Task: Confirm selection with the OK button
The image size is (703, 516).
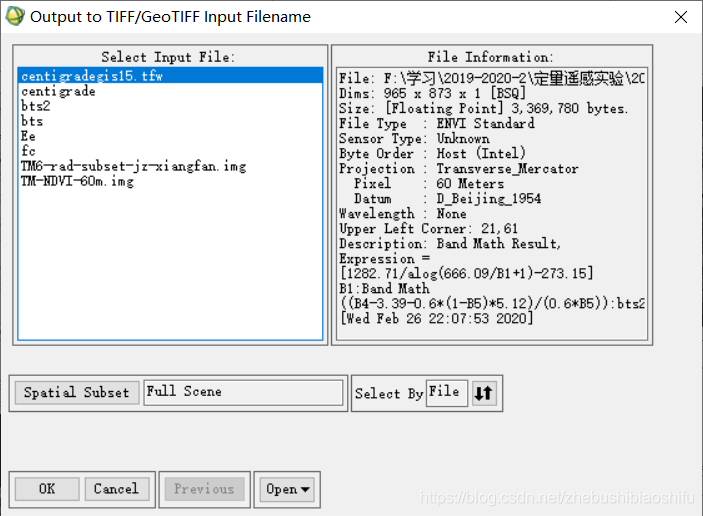Action: pyautogui.click(x=47, y=489)
